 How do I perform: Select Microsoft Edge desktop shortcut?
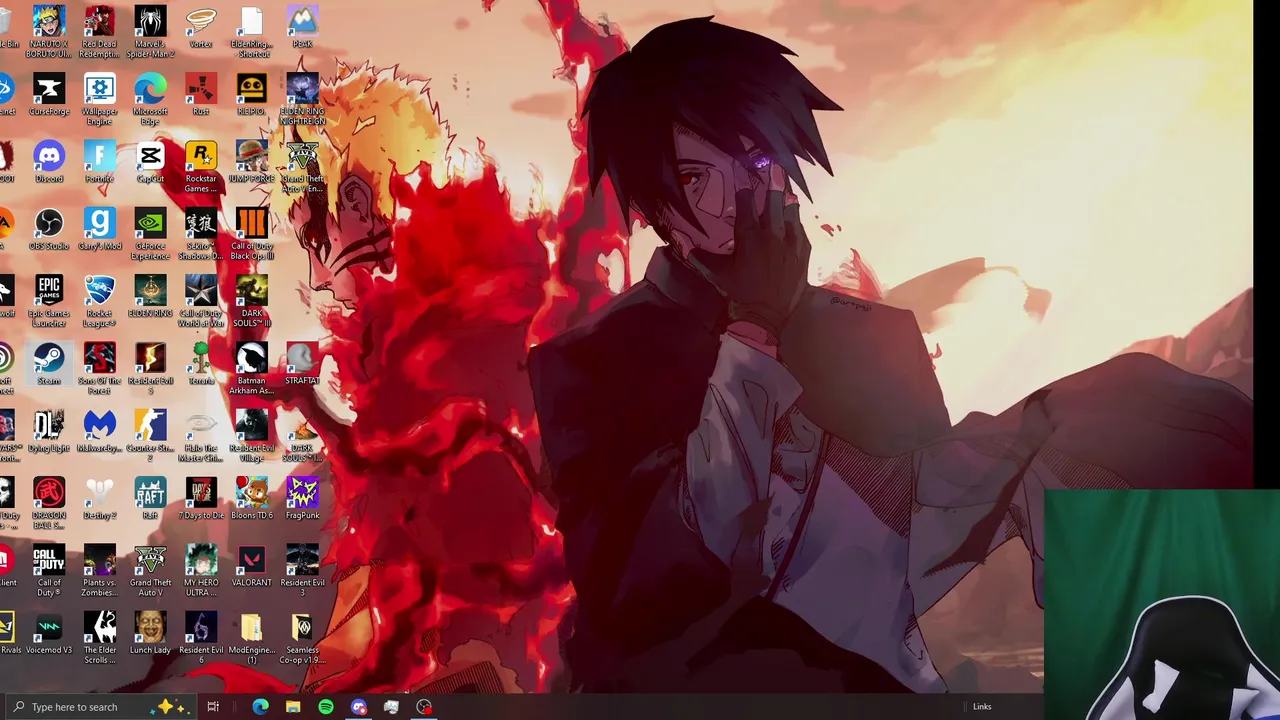click(x=150, y=100)
